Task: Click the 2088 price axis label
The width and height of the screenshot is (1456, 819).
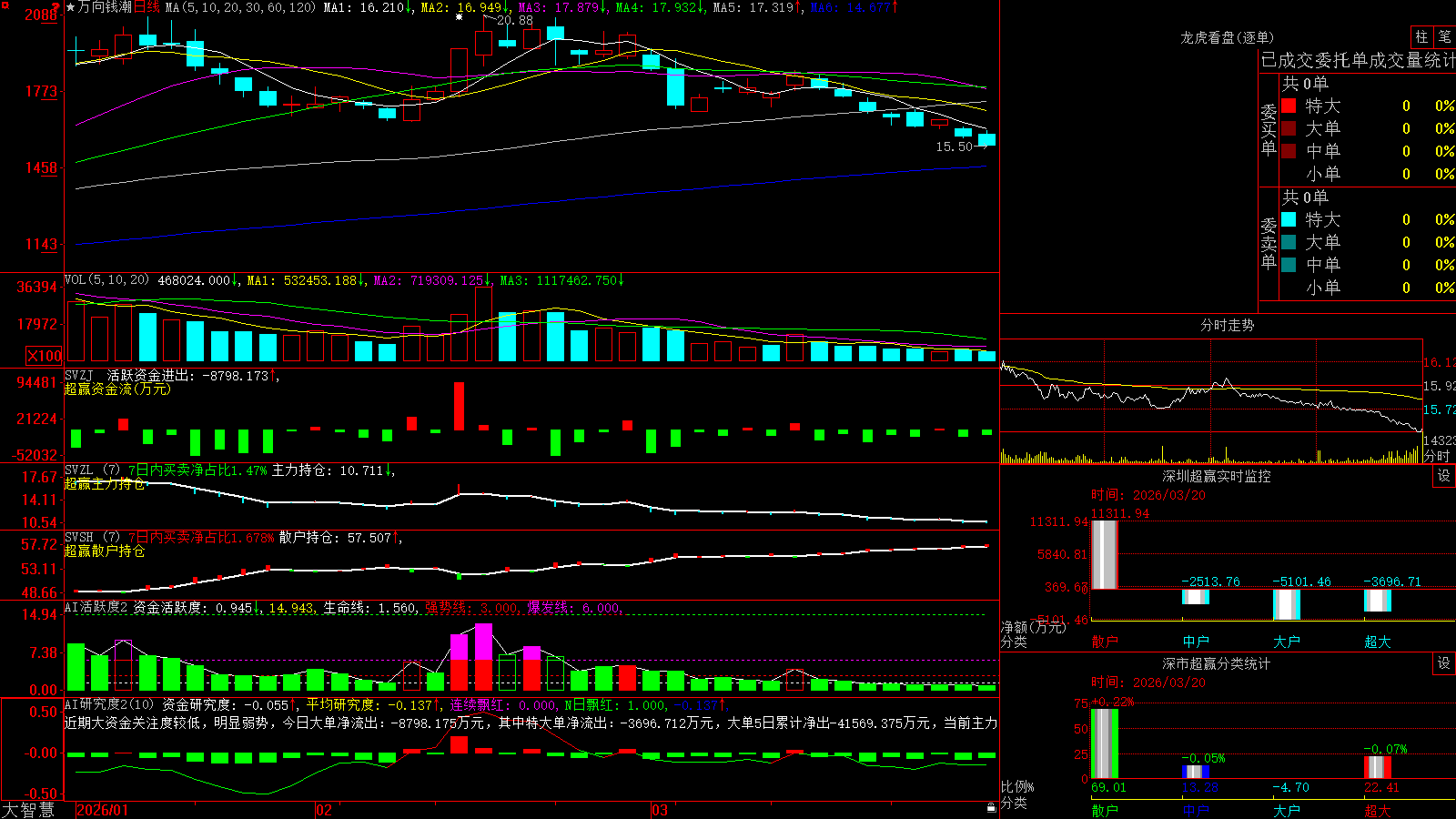Action: (41, 15)
